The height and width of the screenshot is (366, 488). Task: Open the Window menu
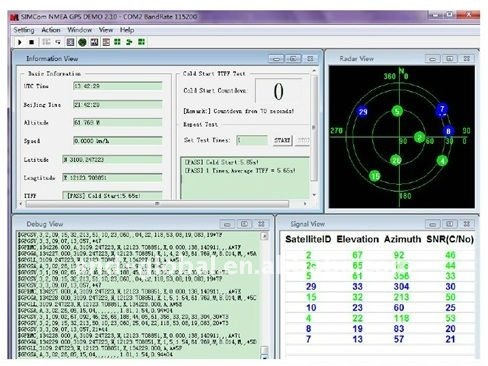tap(79, 30)
